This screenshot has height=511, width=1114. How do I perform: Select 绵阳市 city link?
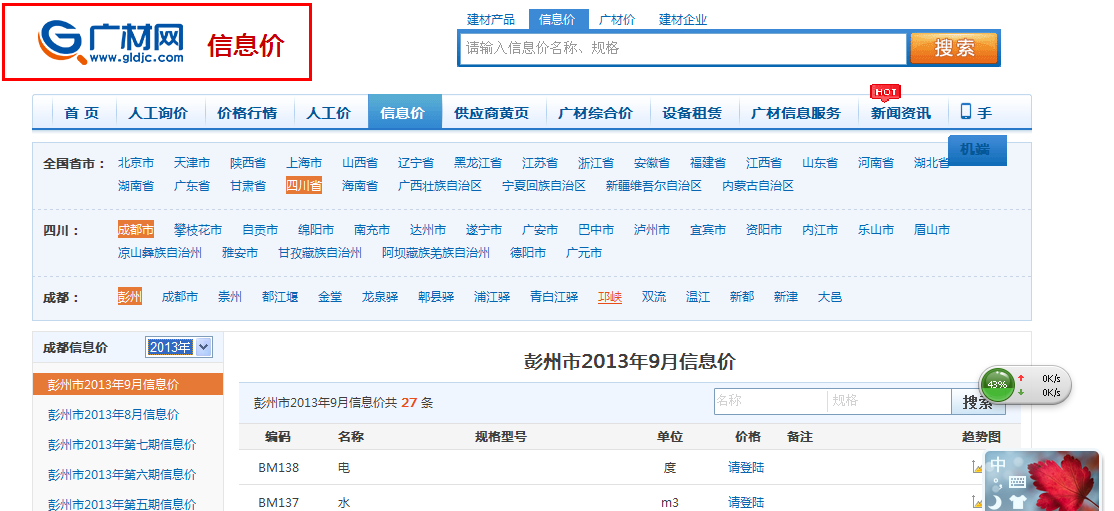point(316,230)
